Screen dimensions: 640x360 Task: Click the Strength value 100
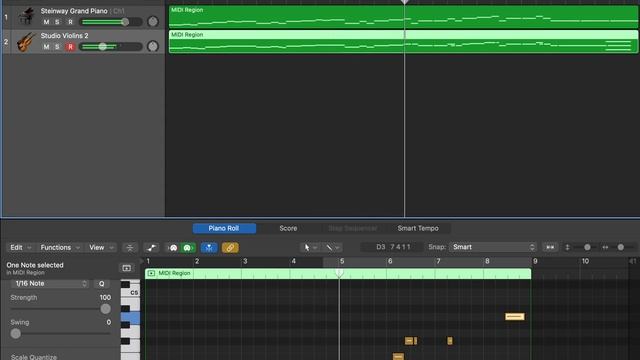pyautogui.click(x=105, y=298)
